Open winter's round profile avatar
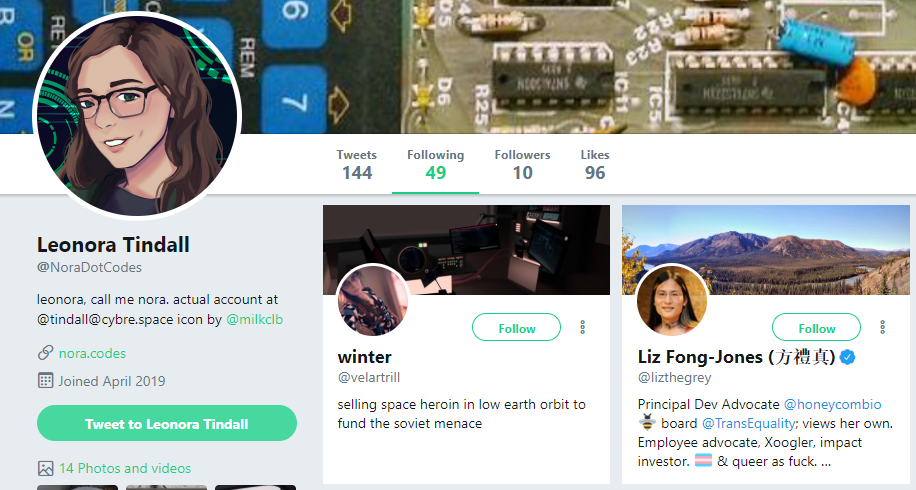The image size is (916, 490). [372, 300]
